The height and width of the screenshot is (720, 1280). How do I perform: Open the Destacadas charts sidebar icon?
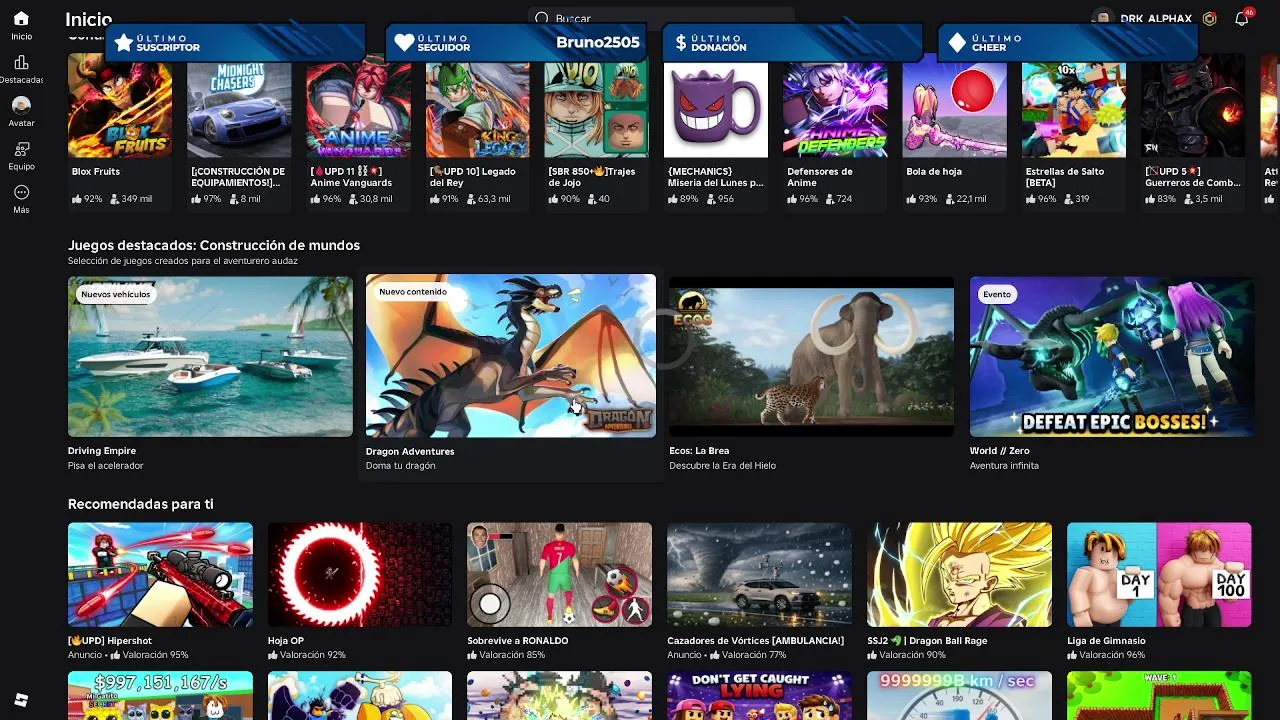[21, 63]
